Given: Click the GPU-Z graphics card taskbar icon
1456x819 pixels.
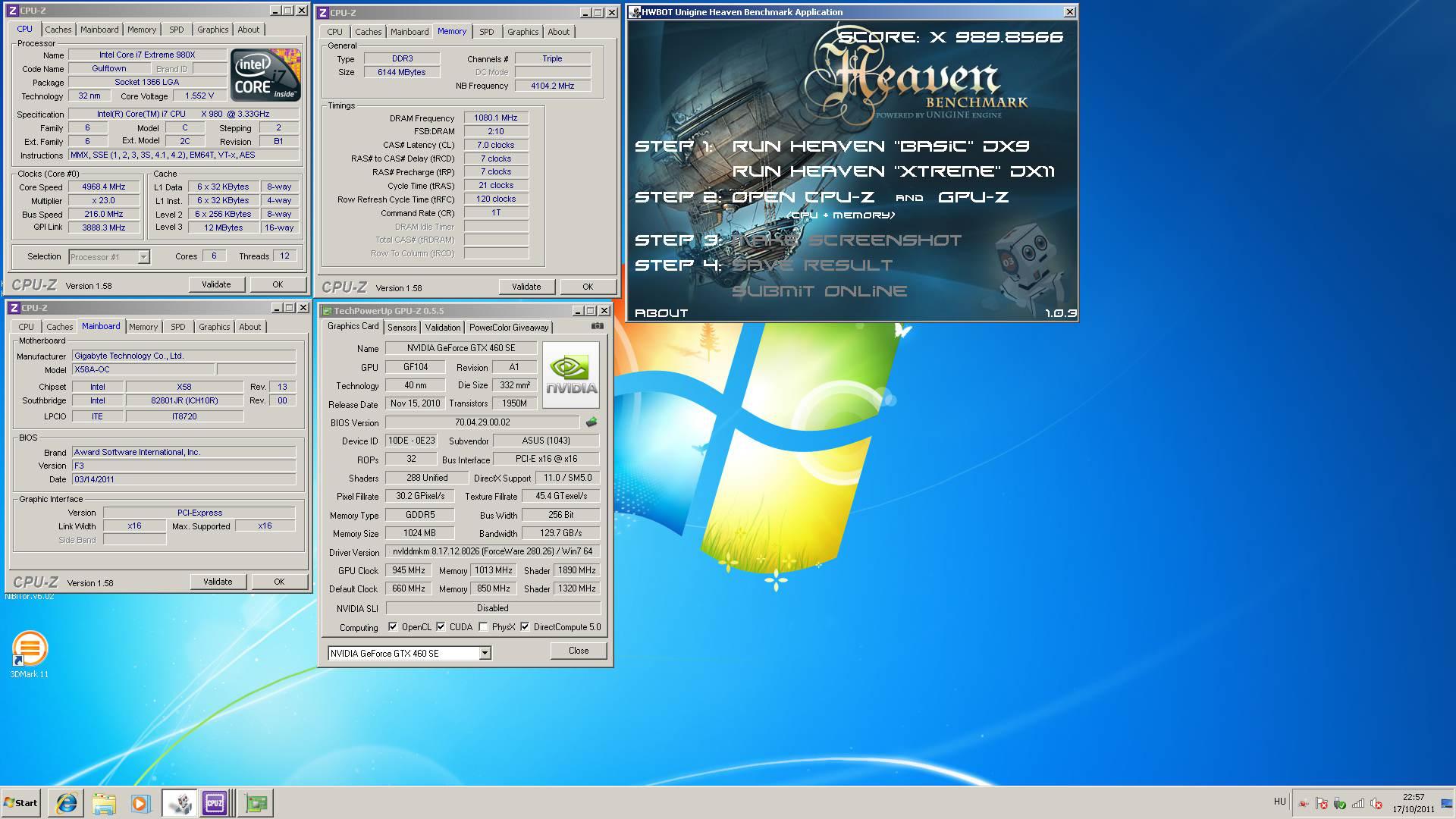Looking at the screenshot, I should point(256,803).
